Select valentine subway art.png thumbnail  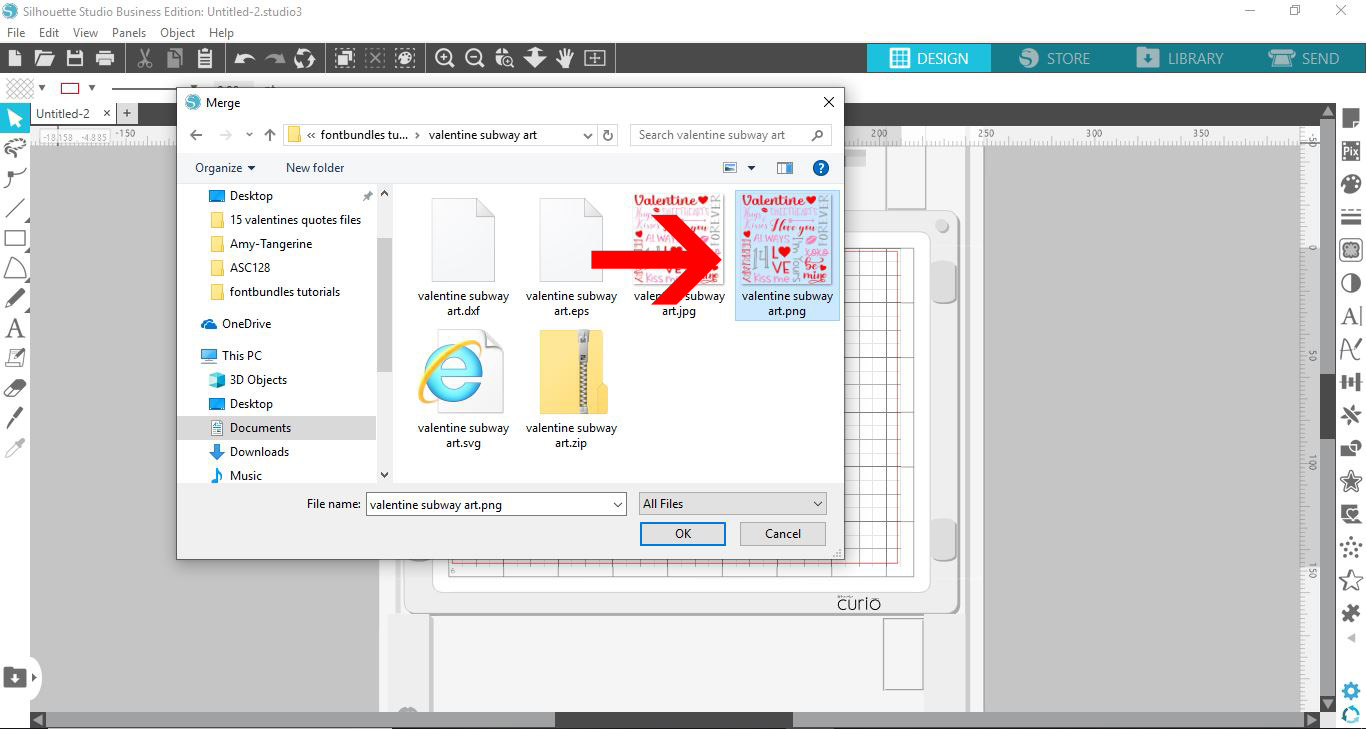coord(787,255)
